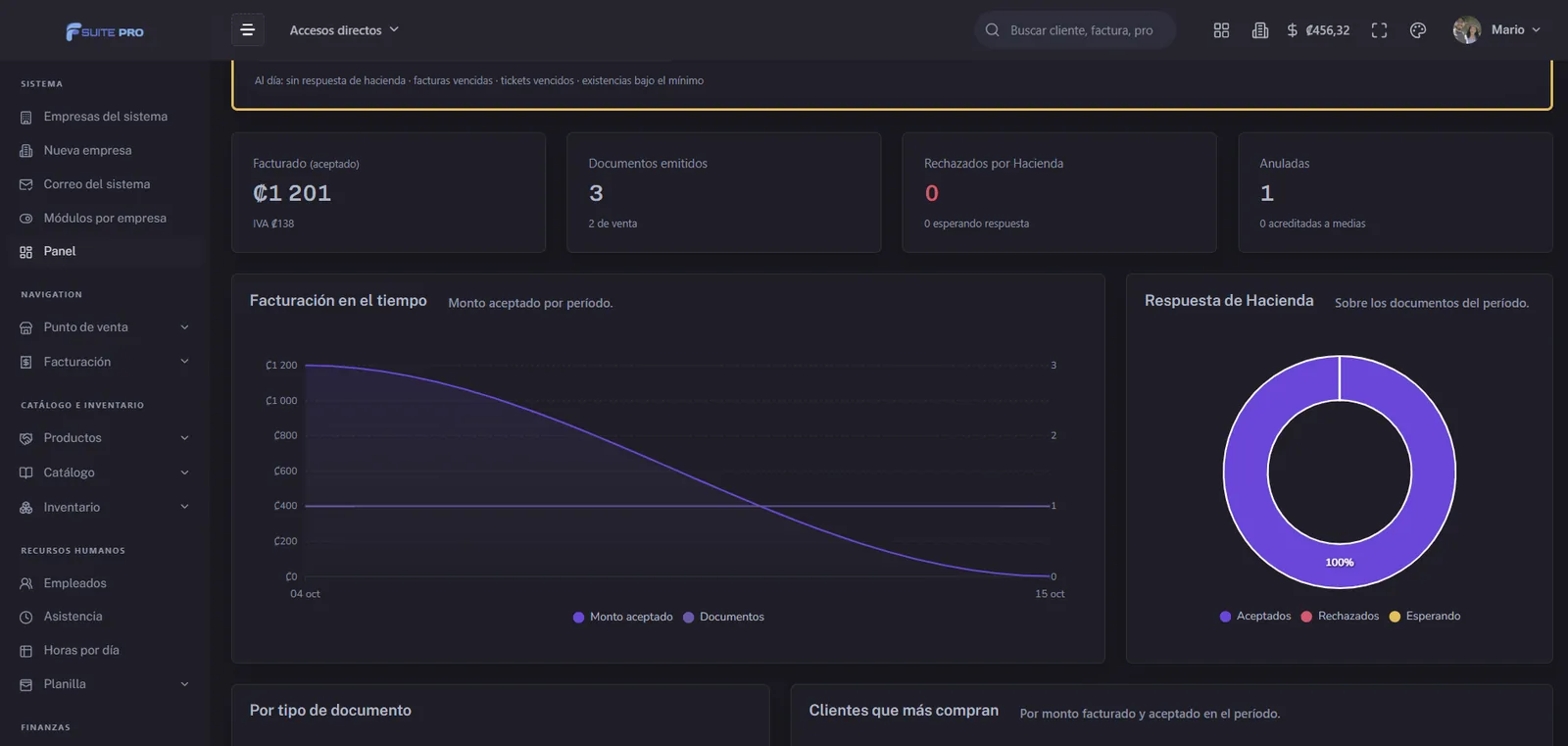This screenshot has width=1568, height=746.
Task: Click the Facturación invoice icon
Action: [x=26, y=363]
